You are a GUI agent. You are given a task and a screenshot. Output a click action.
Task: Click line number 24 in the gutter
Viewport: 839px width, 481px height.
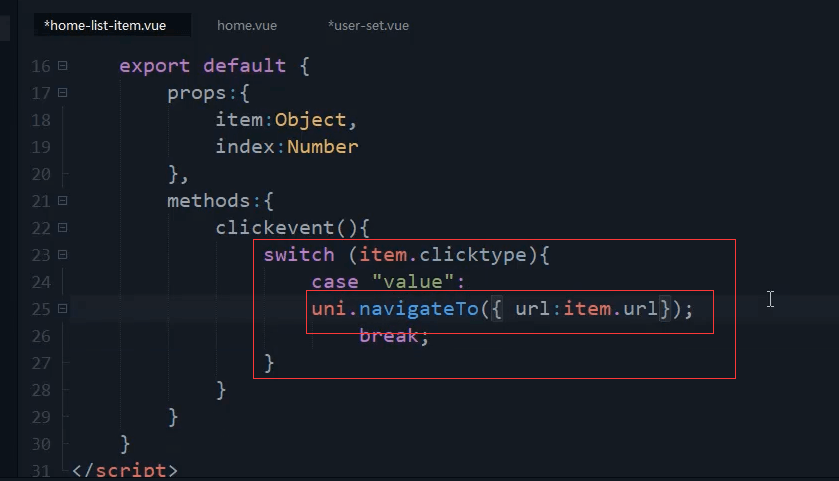(x=41, y=282)
